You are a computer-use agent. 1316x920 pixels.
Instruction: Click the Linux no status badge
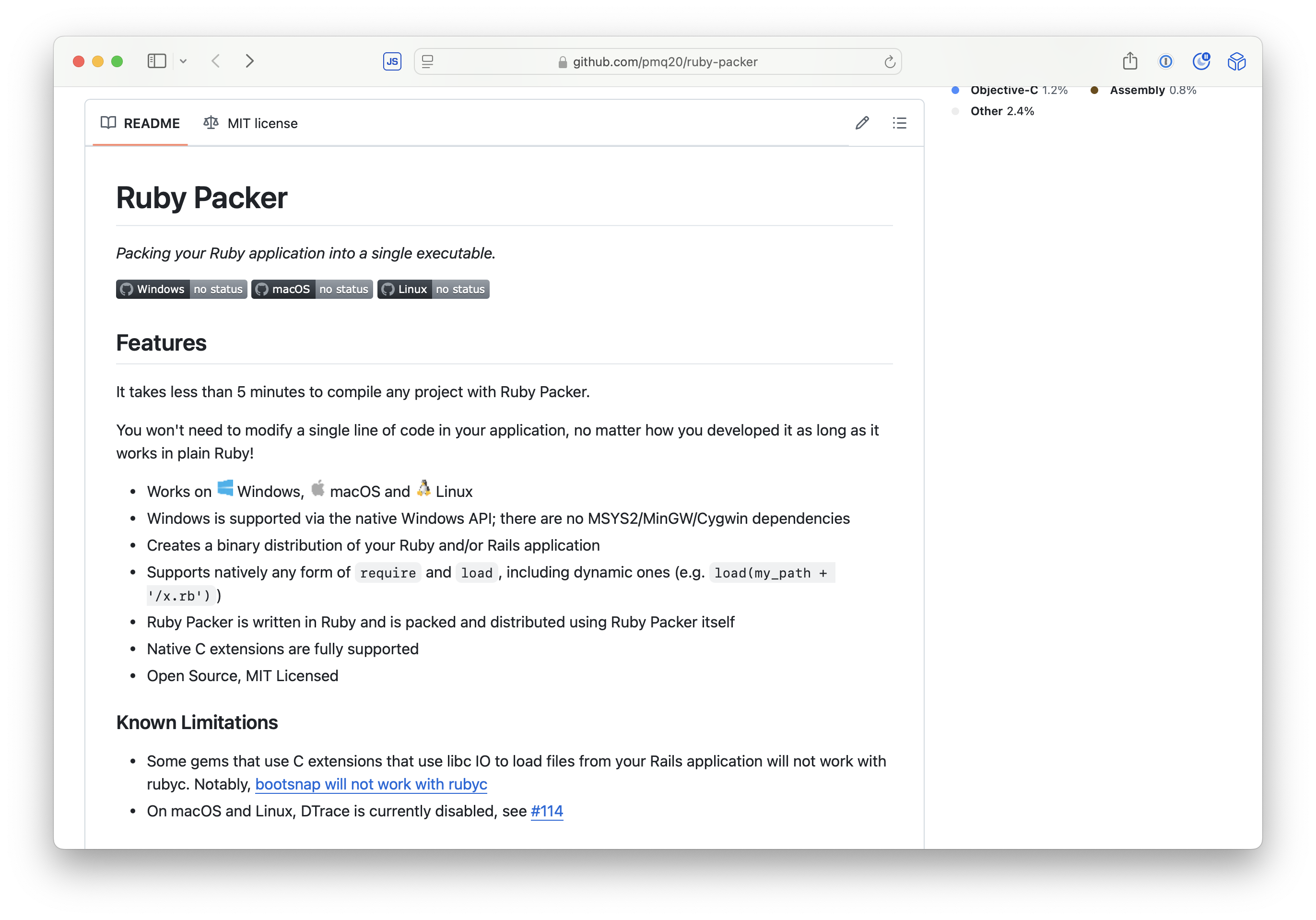coord(434,289)
